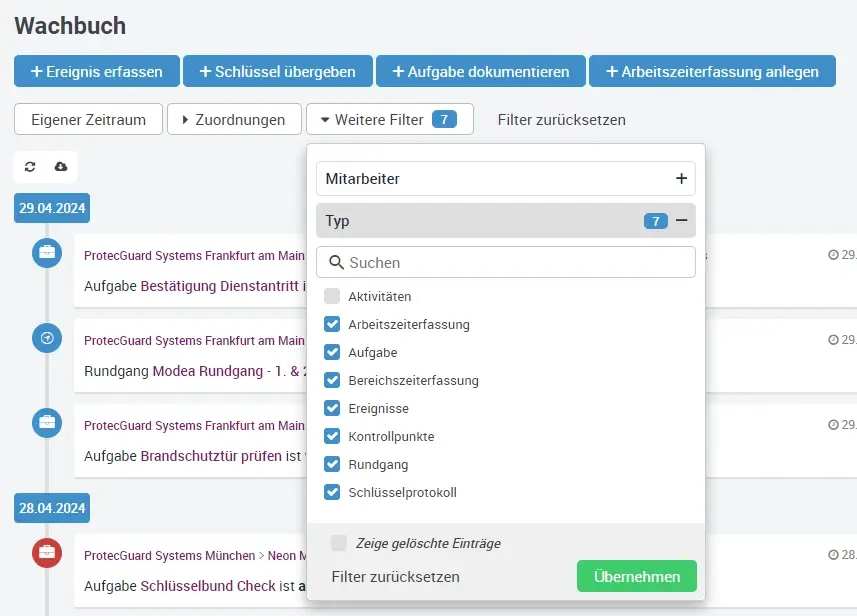Click the refresh icon above the timeline
Viewport: 857px width, 616px height.
30,166
